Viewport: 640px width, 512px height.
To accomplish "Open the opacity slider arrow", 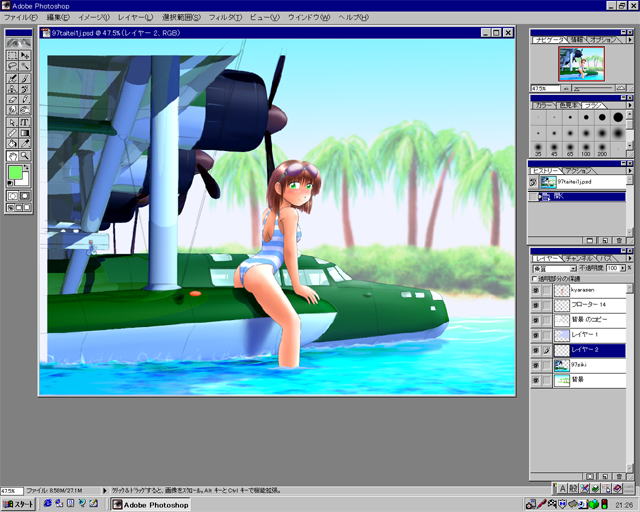I will click(x=623, y=268).
